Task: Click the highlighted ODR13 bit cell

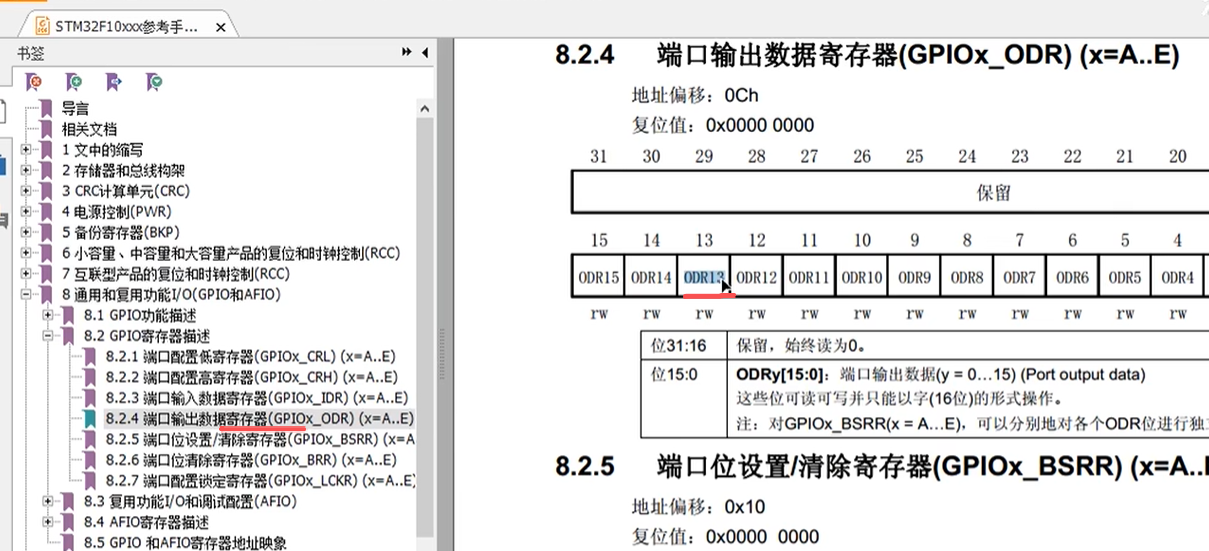Action: tap(704, 277)
